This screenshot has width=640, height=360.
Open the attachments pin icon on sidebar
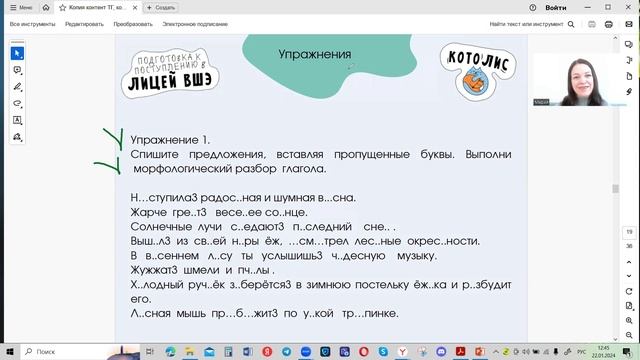(x=629, y=92)
